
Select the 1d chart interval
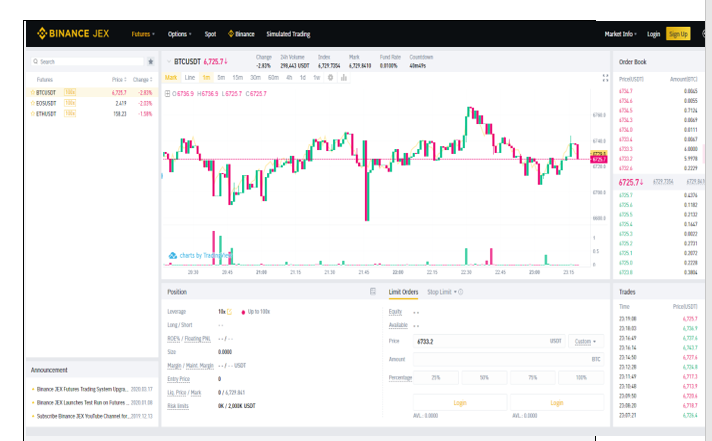point(302,78)
